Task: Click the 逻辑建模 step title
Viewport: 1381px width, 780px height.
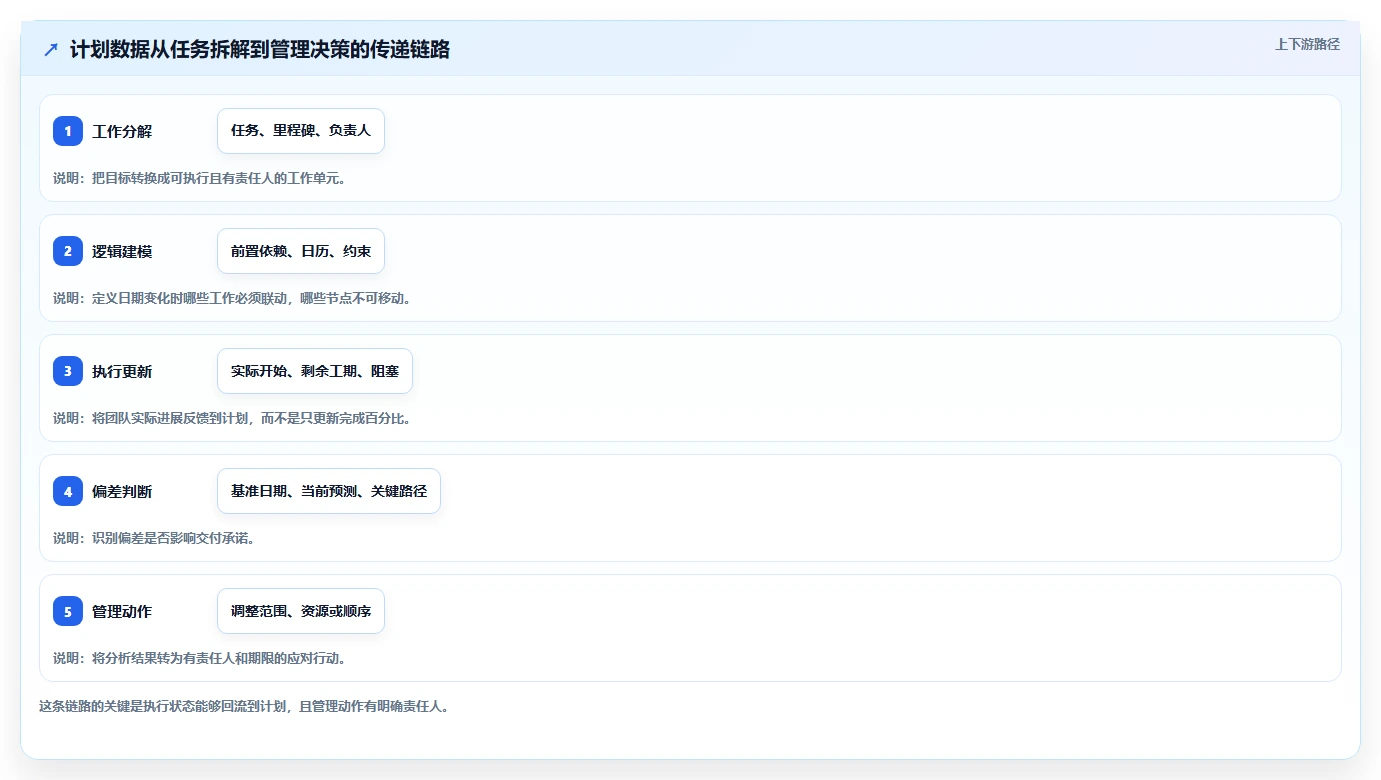Action: pyautogui.click(x=122, y=251)
